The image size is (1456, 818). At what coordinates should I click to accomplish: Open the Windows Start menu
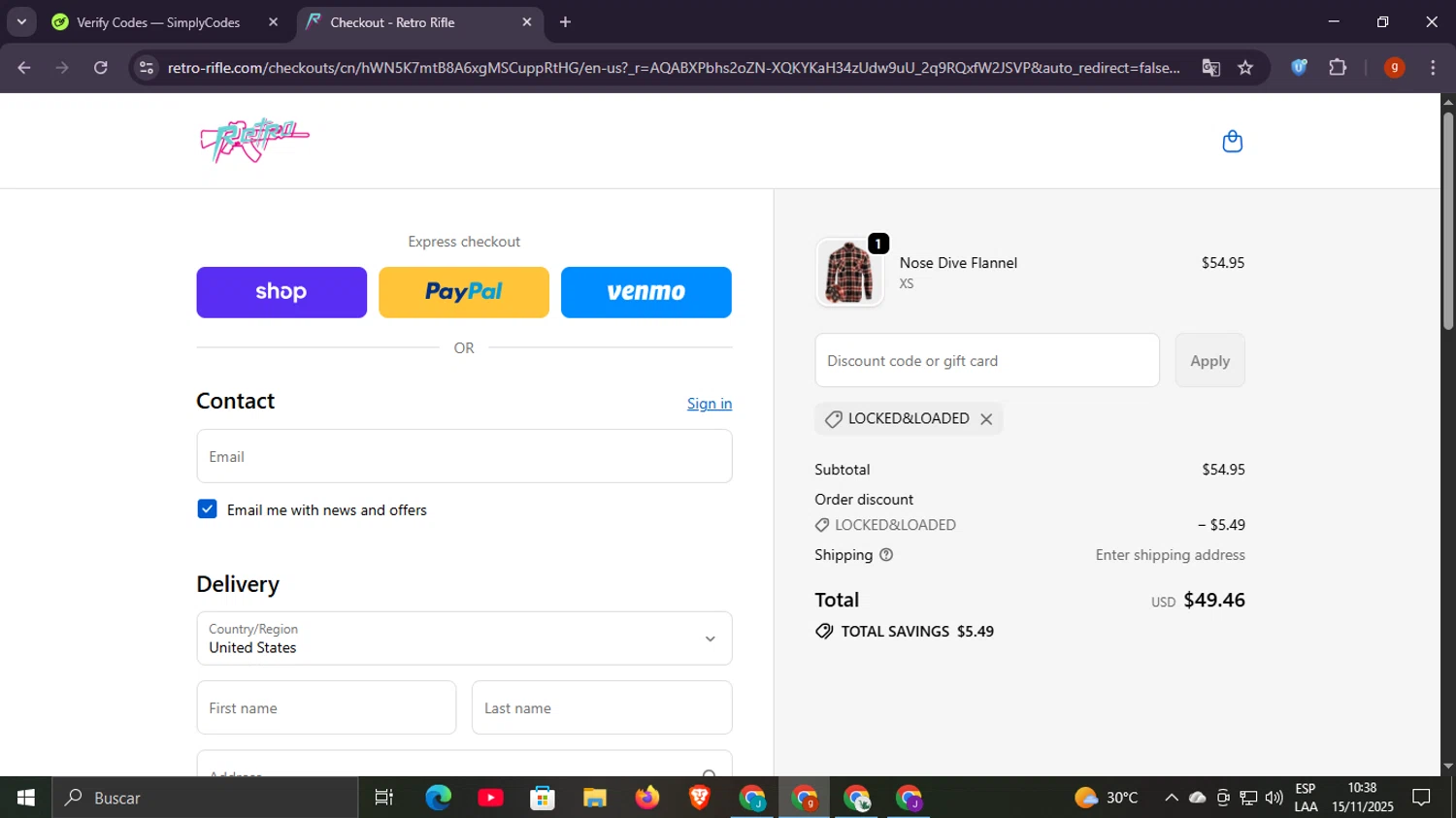tap(26, 798)
